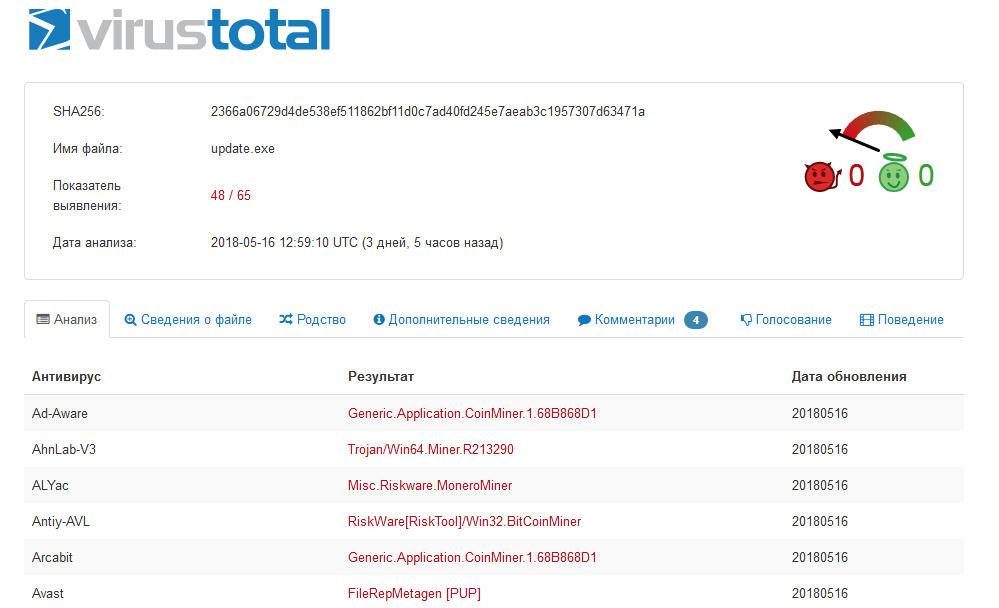The height and width of the screenshot is (608, 999).
Task: Click the thumbs-down icon beside Голосование
Action: (x=746, y=320)
